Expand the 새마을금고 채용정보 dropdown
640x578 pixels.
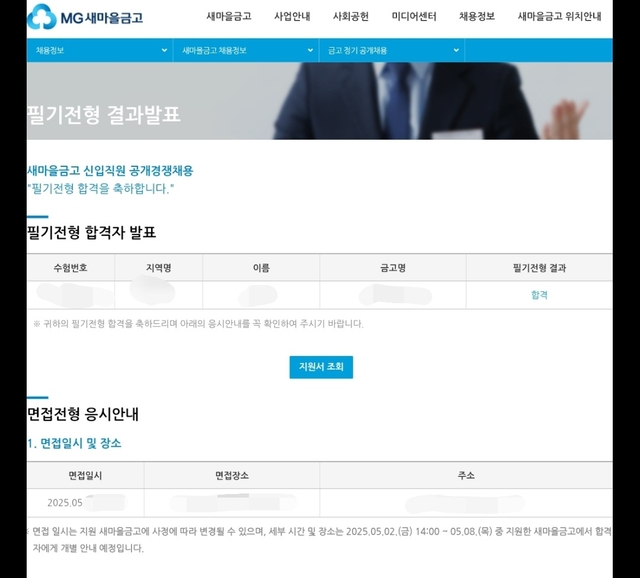[x=246, y=50]
